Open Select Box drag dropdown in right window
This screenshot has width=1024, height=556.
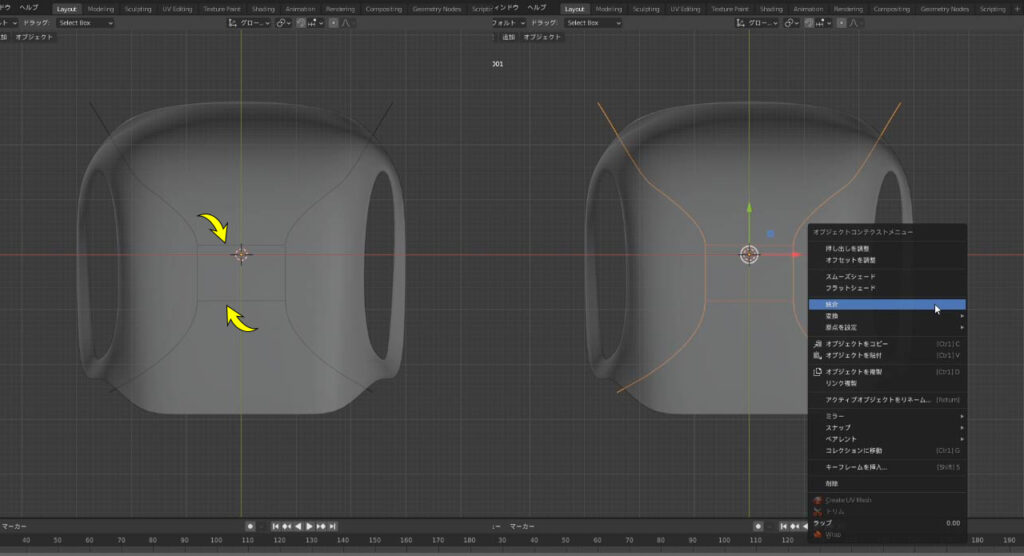coord(594,23)
